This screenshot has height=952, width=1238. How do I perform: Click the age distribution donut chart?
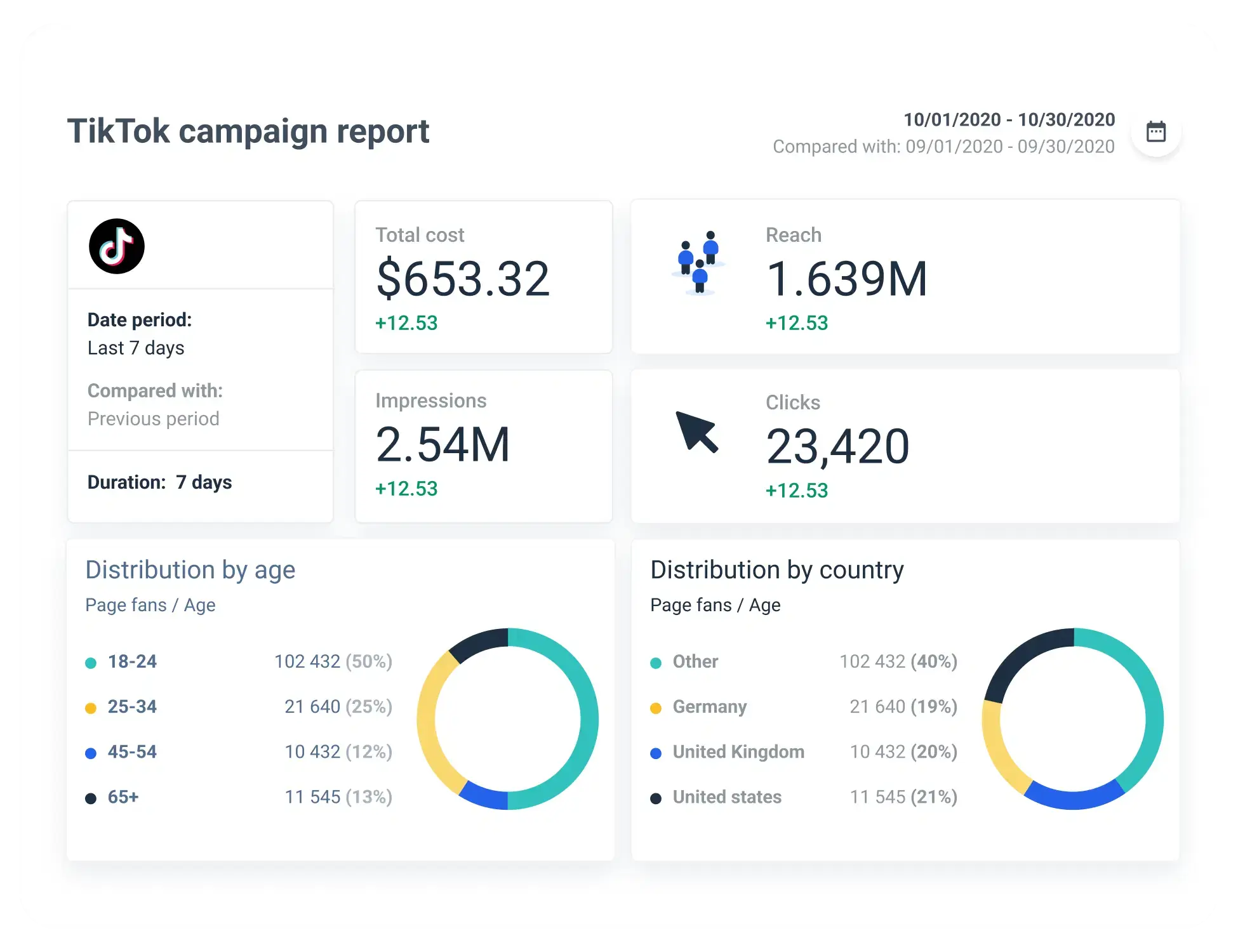point(507,718)
